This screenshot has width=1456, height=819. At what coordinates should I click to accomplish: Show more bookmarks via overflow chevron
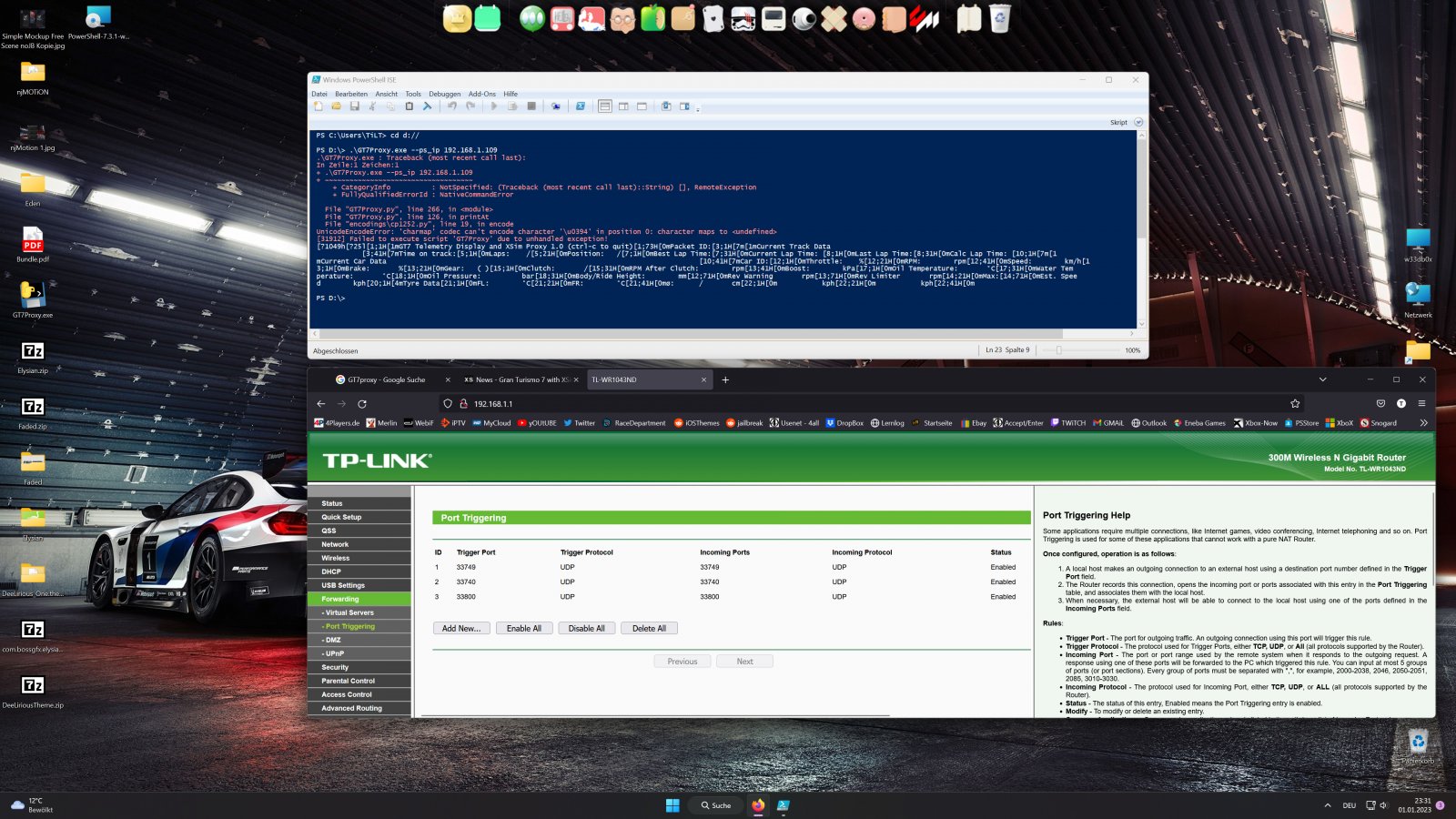point(1423,423)
